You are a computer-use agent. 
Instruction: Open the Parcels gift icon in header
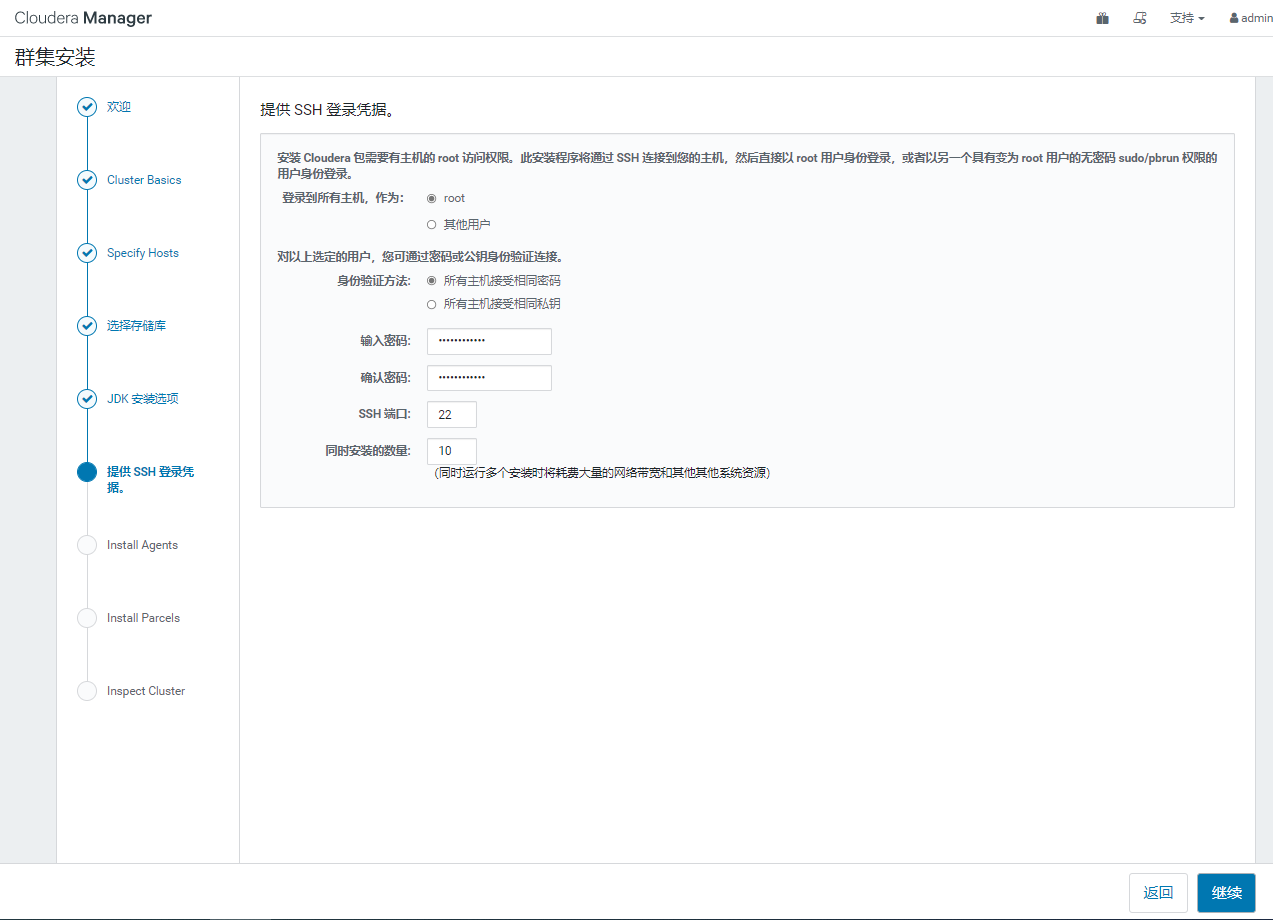(x=1101, y=17)
